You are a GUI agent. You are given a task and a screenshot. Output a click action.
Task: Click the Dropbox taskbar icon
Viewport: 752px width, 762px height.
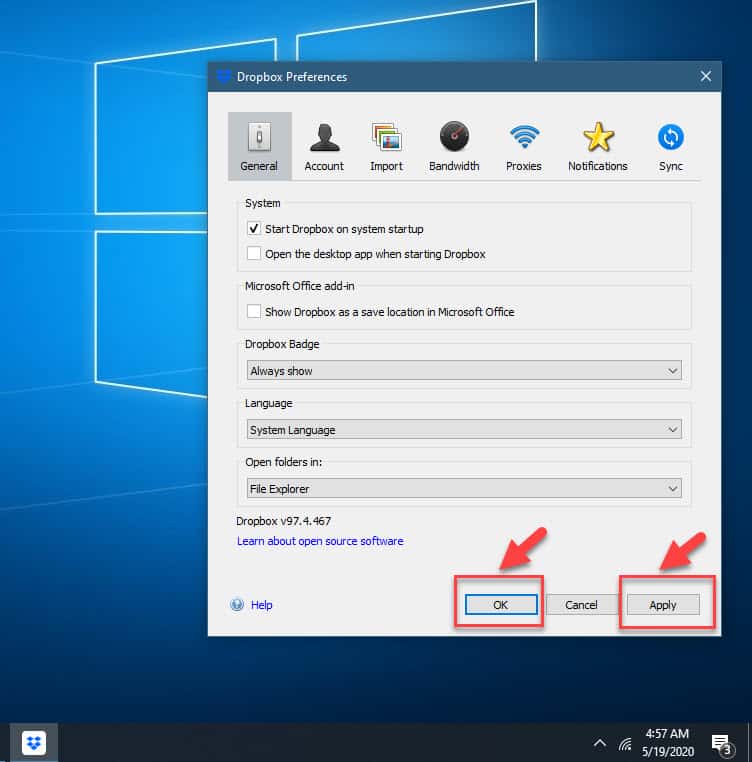(34, 742)
